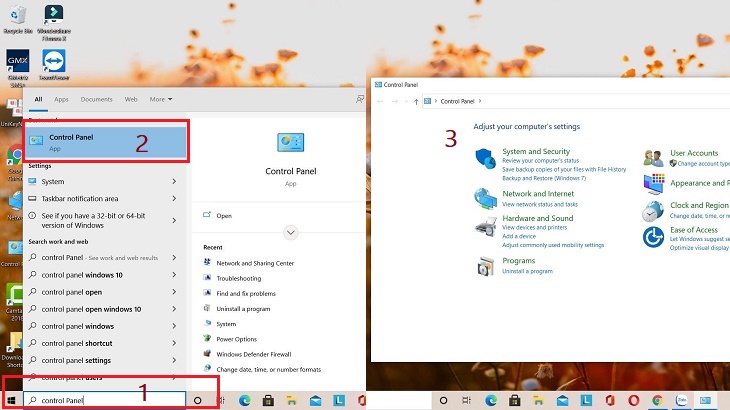Open the More dropdown in search tabs
730x410 pixels.
tap(161, 99)
